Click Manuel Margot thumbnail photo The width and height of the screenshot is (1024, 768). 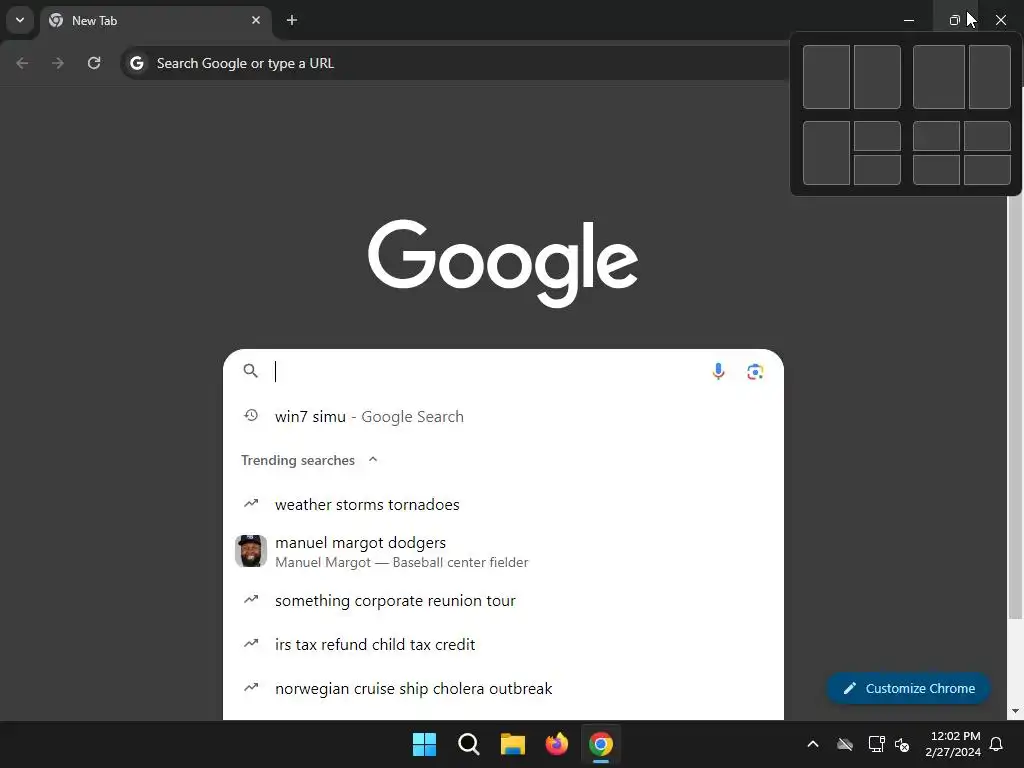point(251,551)
